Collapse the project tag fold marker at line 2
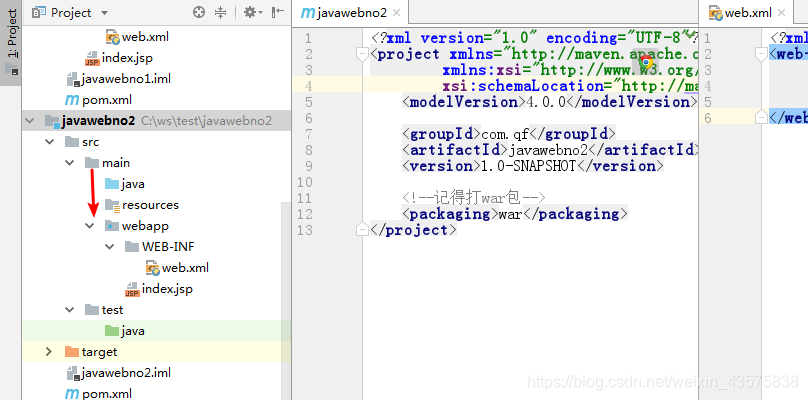Image resolution: width=808 pixels, height=400 pixels. pyautogui.click(x=362, y=54)
